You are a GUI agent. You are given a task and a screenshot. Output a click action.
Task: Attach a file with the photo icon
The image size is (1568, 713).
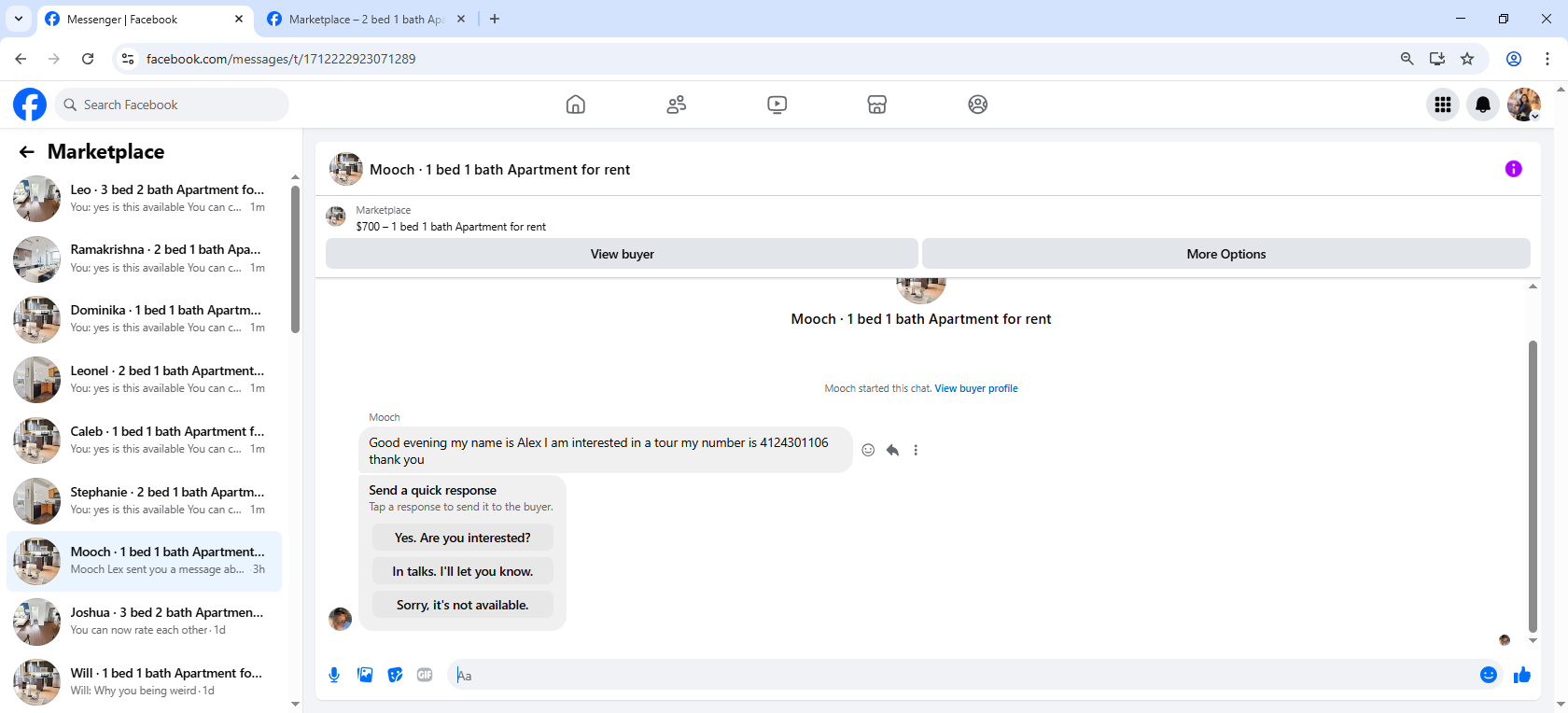[365, 675]
